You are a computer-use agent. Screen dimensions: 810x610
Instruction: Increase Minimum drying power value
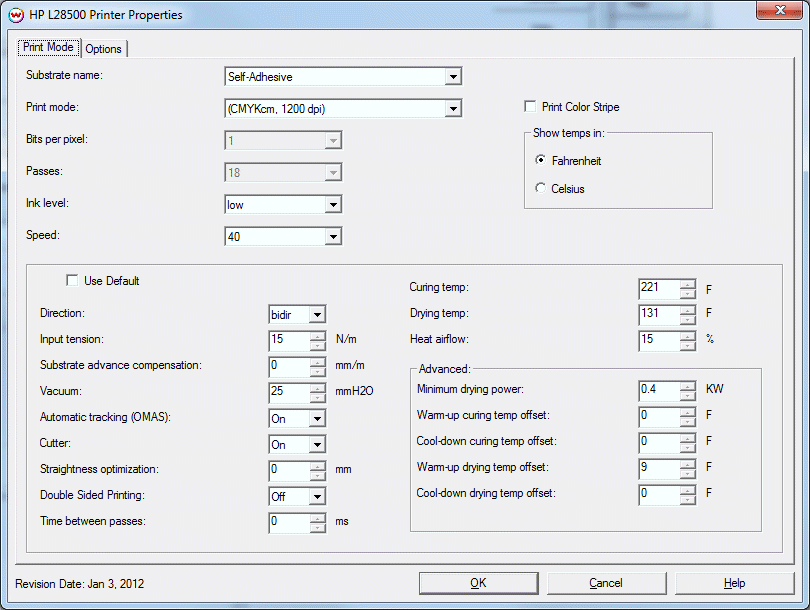pos(688,386)
